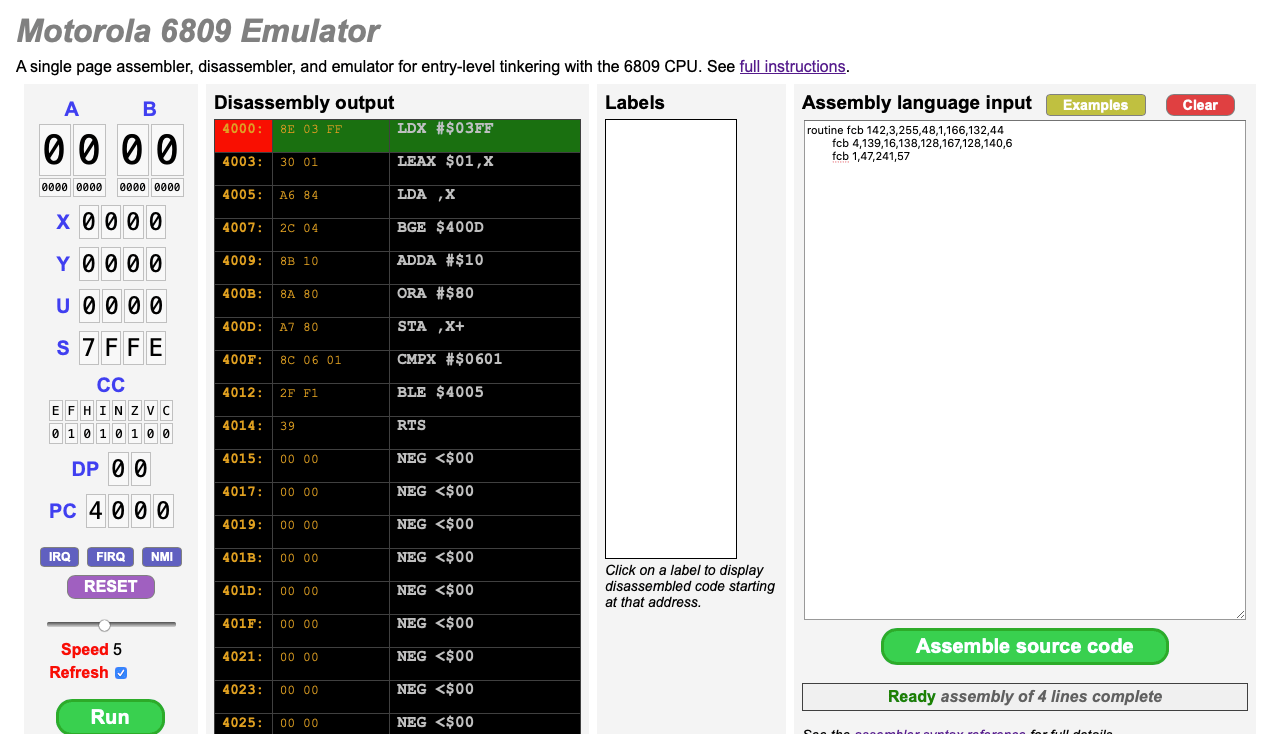1280x734 pixels.
Task: Click the full instructions link
Action: tap(793, 66)
